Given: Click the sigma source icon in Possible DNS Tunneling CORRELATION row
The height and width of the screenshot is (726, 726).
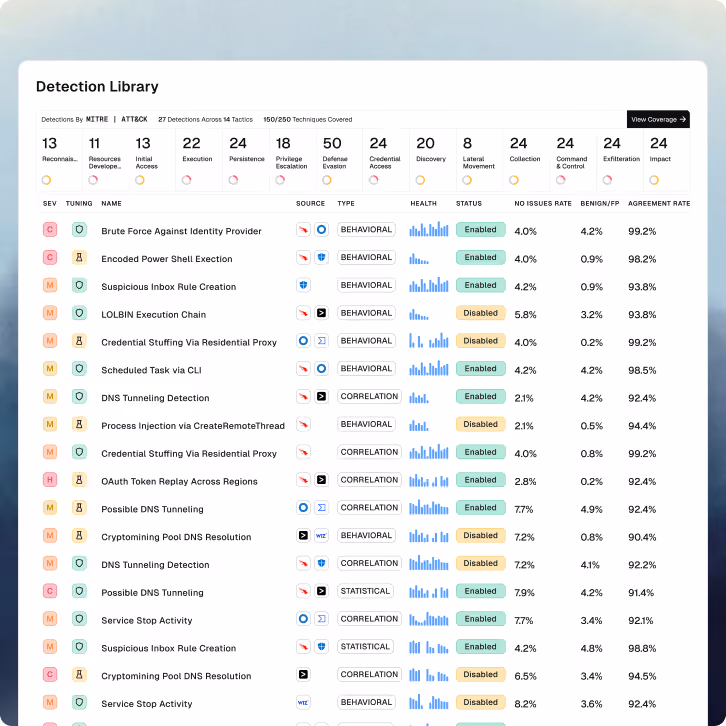Looking at the screenshot, I should pyautogui.click(x=321, y=507).
